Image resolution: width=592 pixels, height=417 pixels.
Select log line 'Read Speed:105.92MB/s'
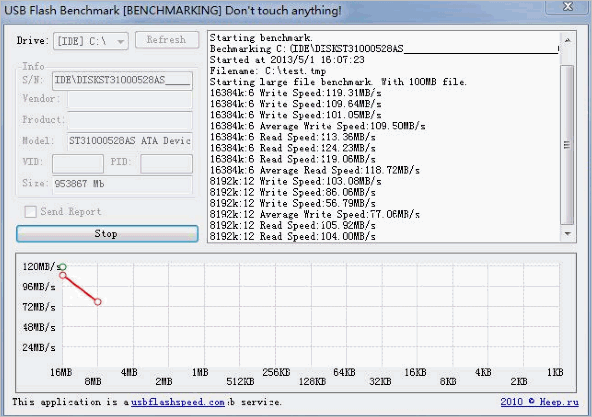click(x=293, y=225)
